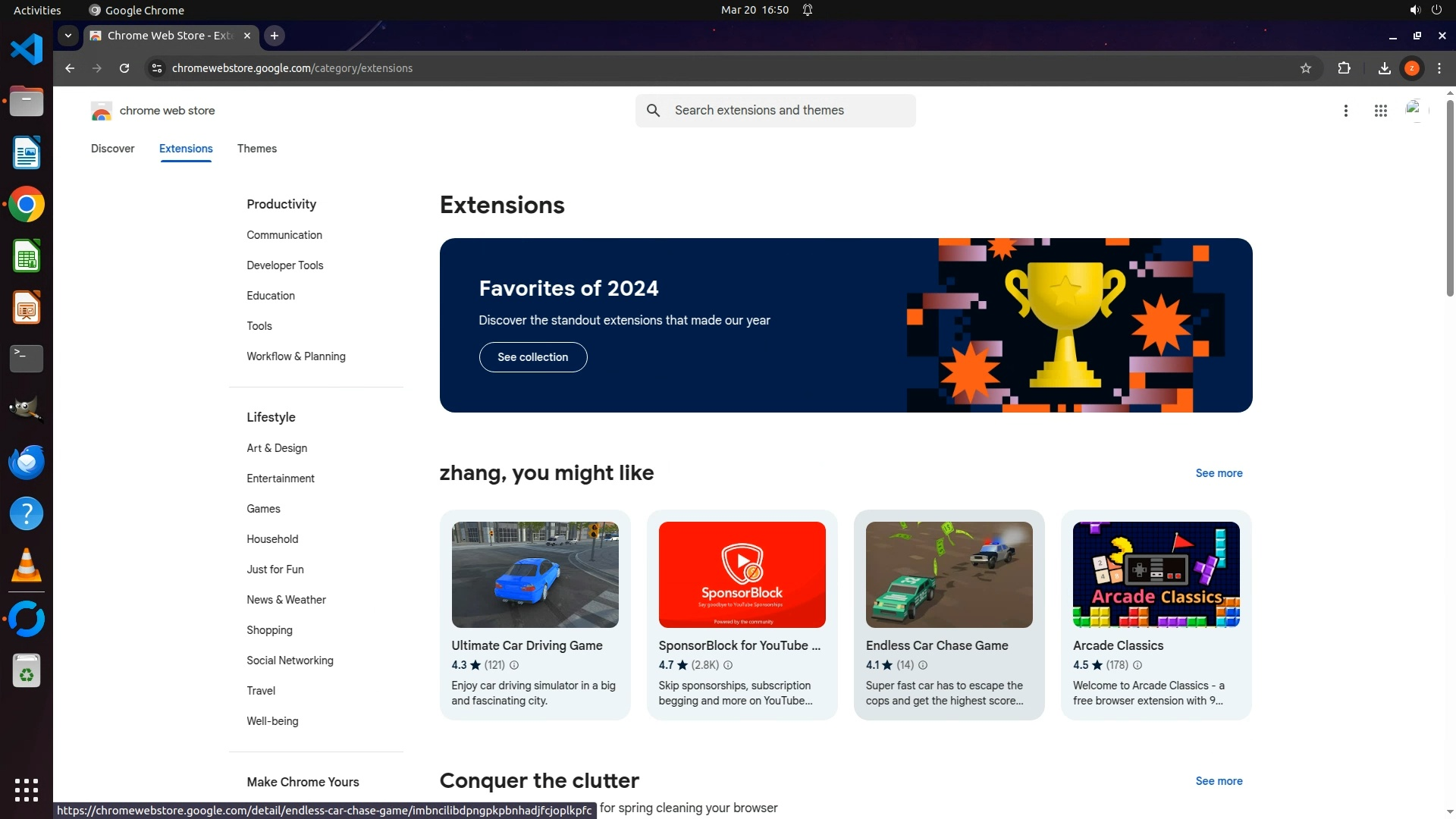Launch VLC media player from the dock
The image size is (1456, 819).
pyautogui.click(x=26, y=566)
